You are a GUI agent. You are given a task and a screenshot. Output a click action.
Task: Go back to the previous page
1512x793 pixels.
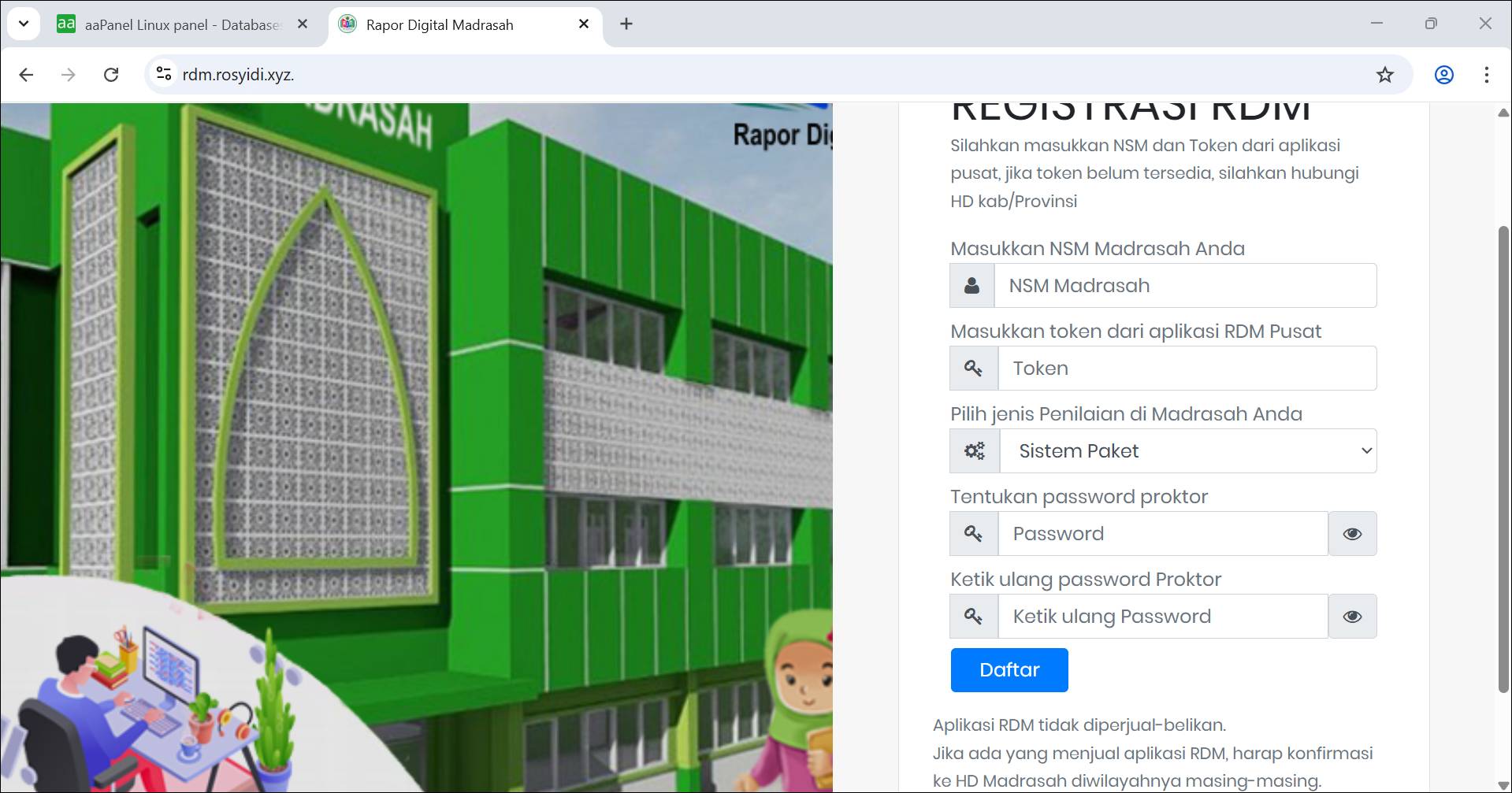point(26,75)
